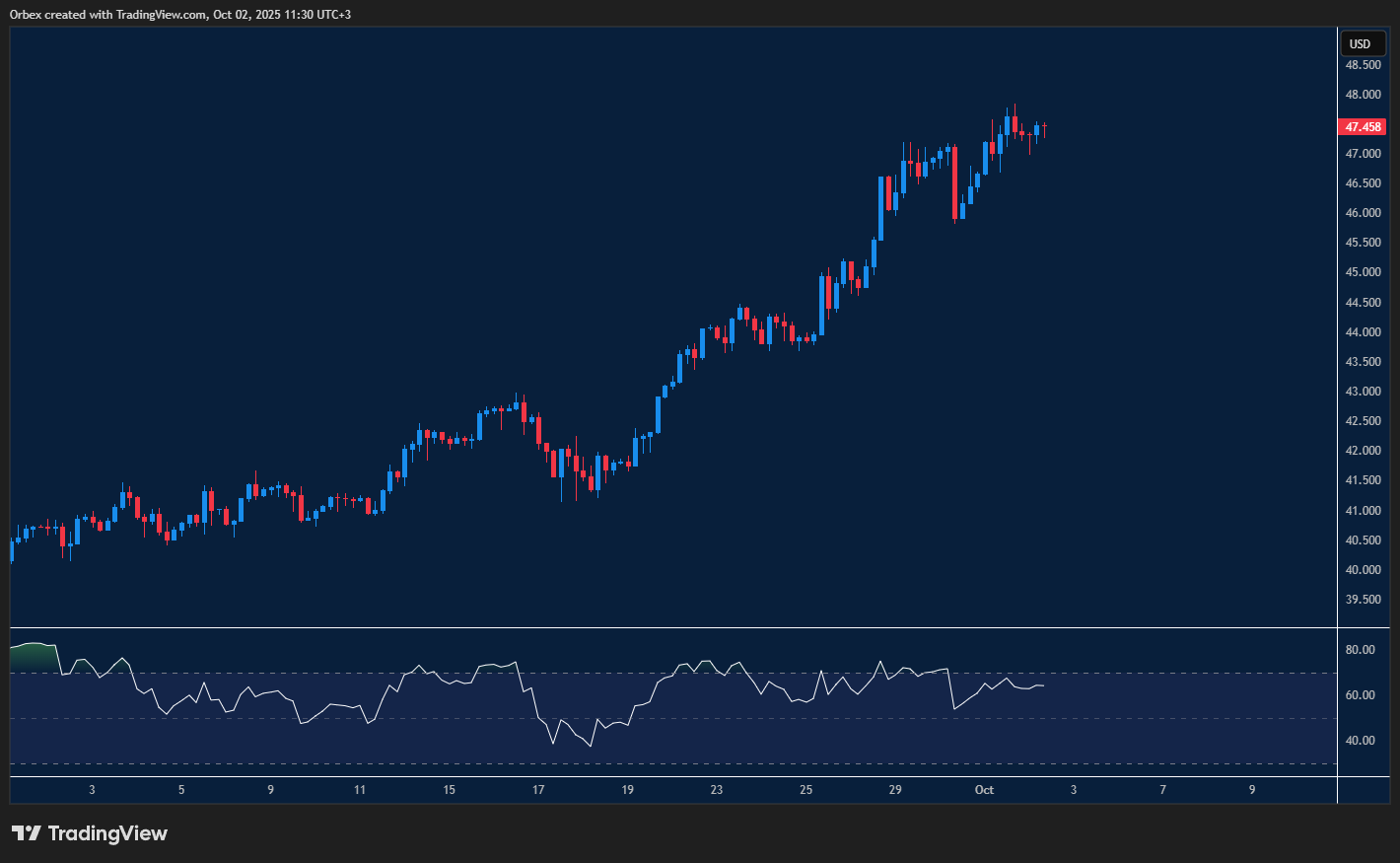Select the 11 date on time axis
Image resolution: width=1400 pixels, height=863 pixels.
click(360, 790)
